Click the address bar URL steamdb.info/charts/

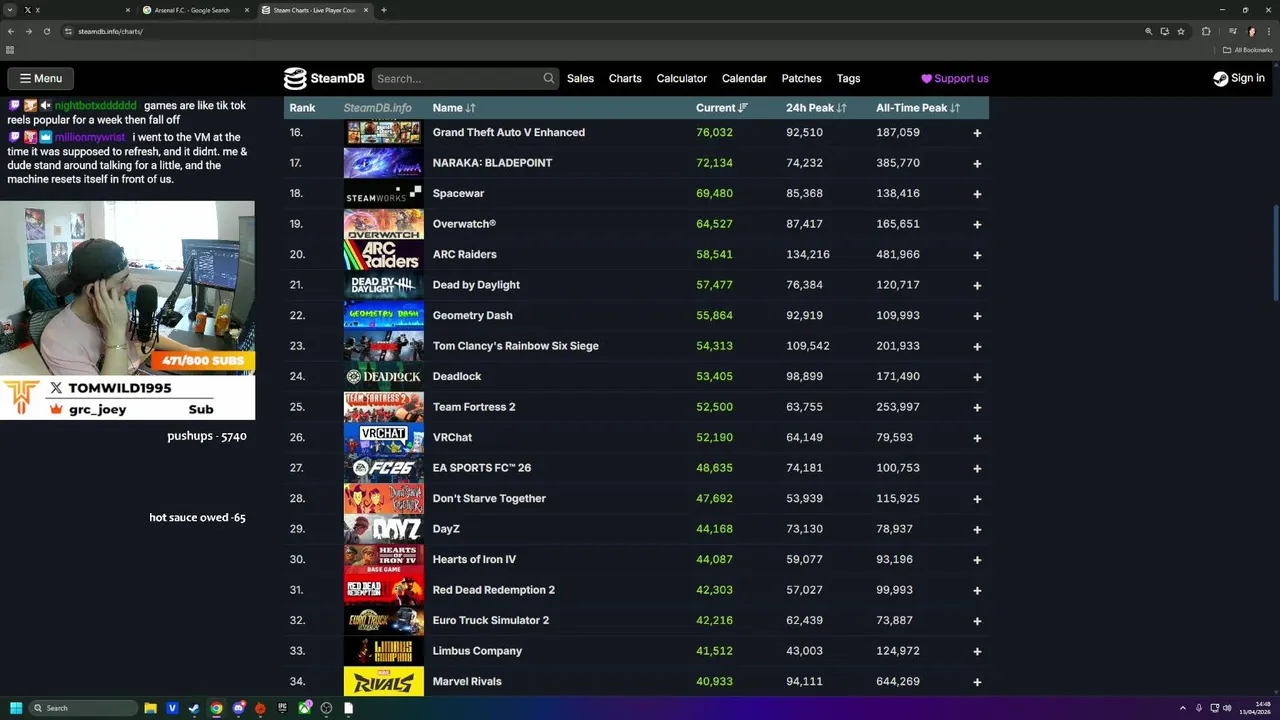click(110, 31)
